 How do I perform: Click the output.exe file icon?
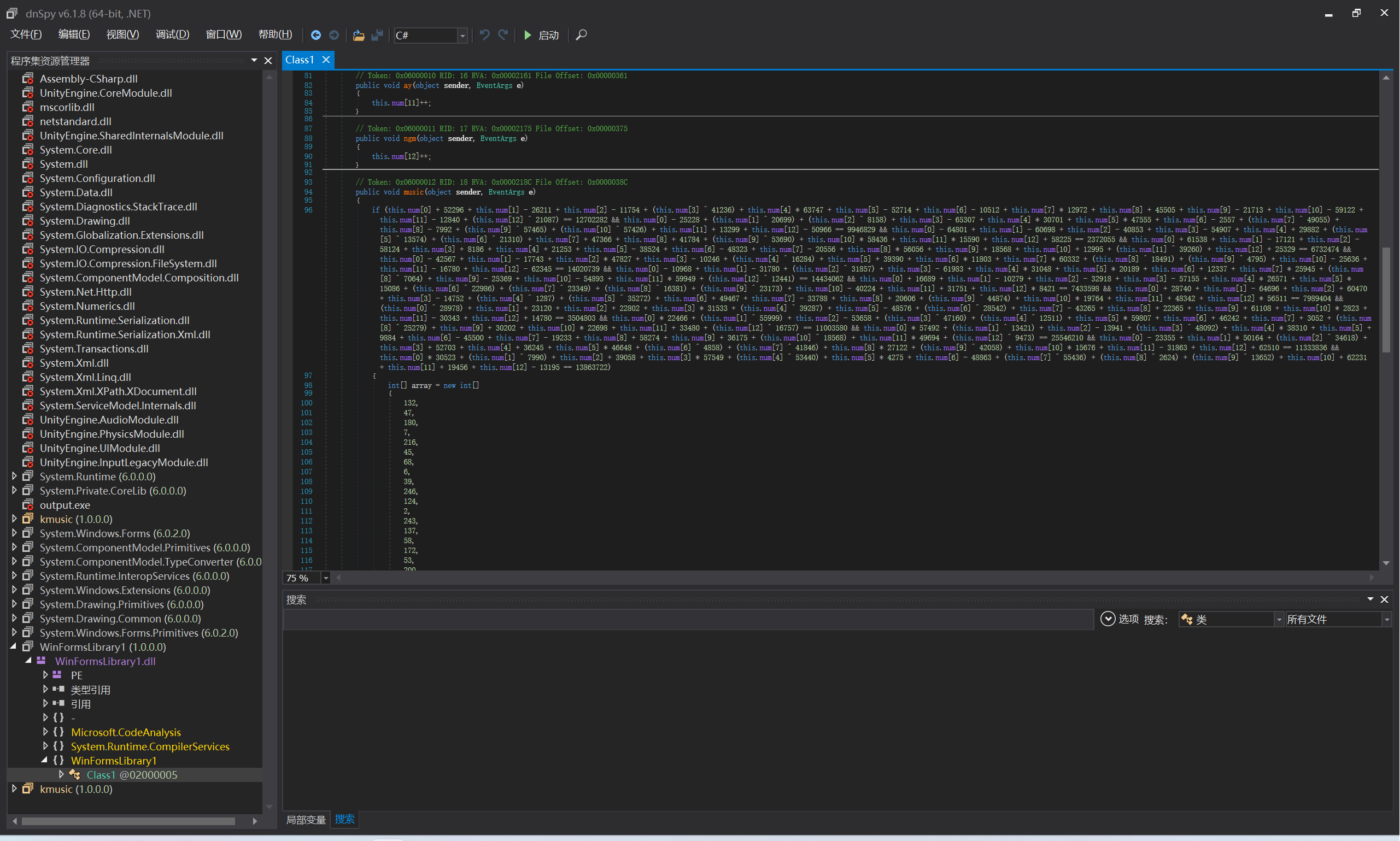point(28,504)
